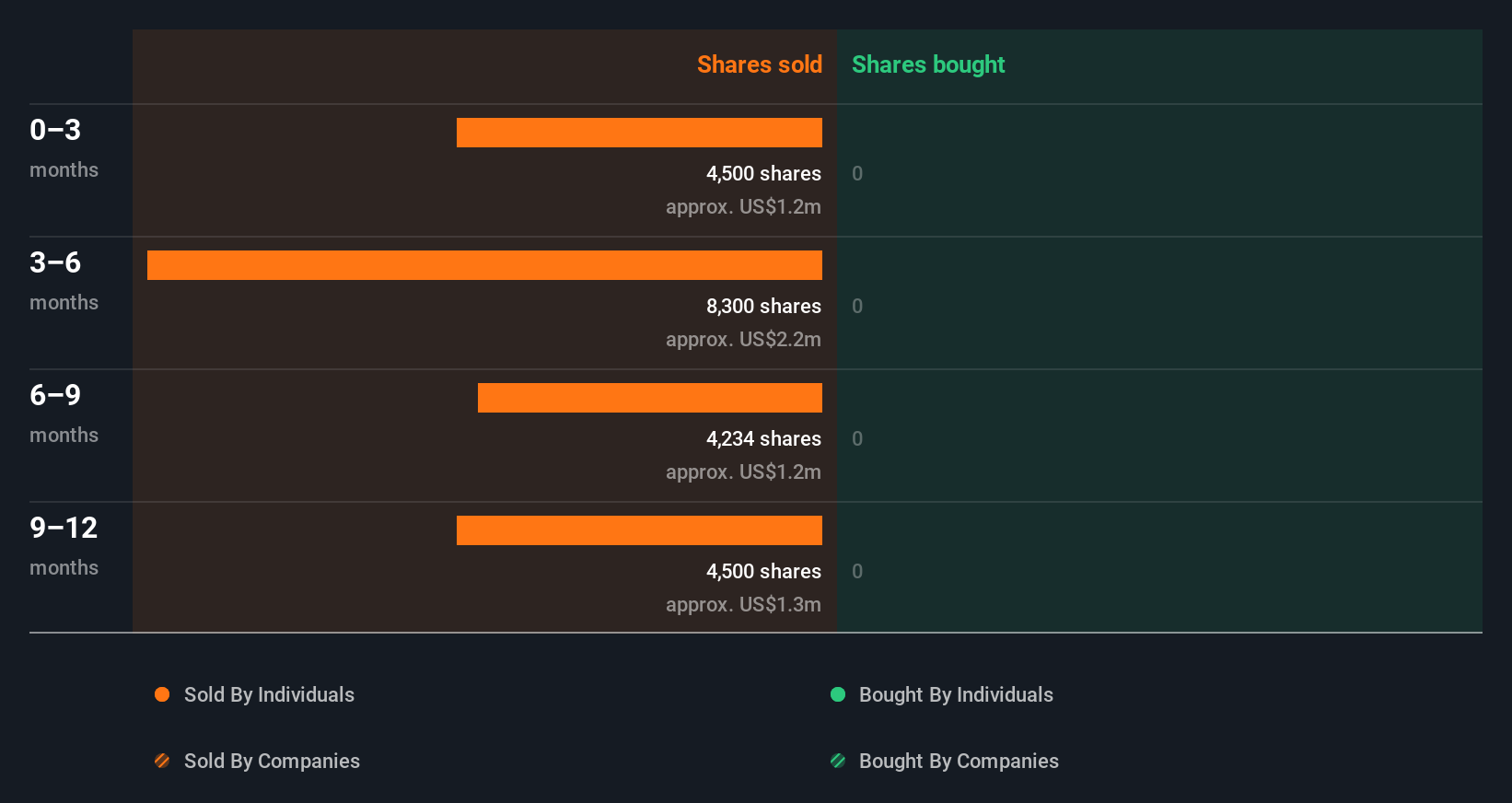Click the approx. US$1.3m text
Screen dimensions: 1512x803
coord(743,604)
